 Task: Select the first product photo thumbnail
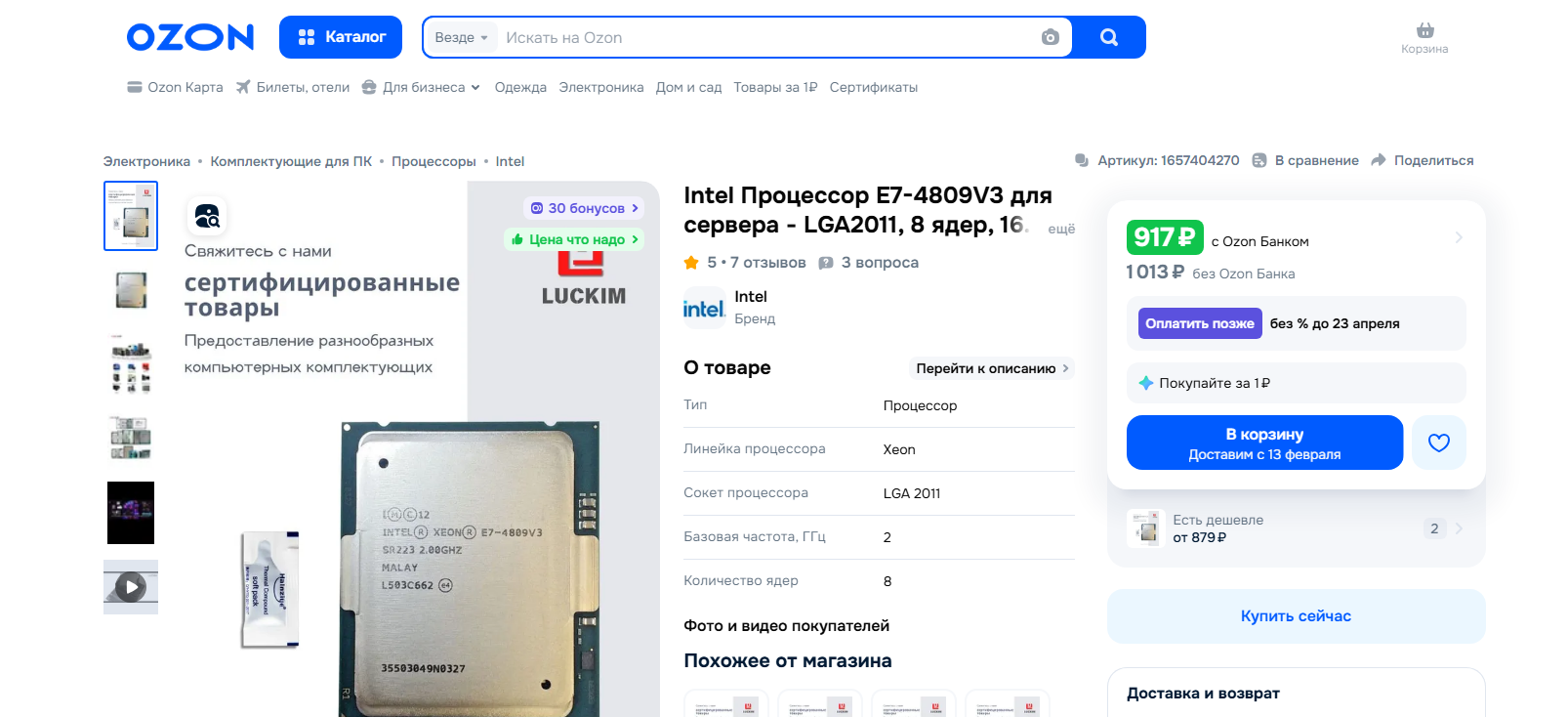coord(131,216)
